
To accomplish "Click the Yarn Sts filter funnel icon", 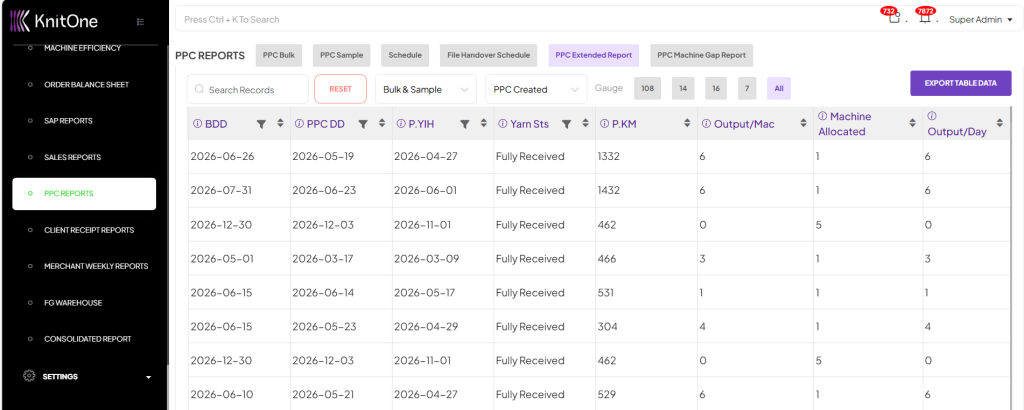I will point(566,124).
